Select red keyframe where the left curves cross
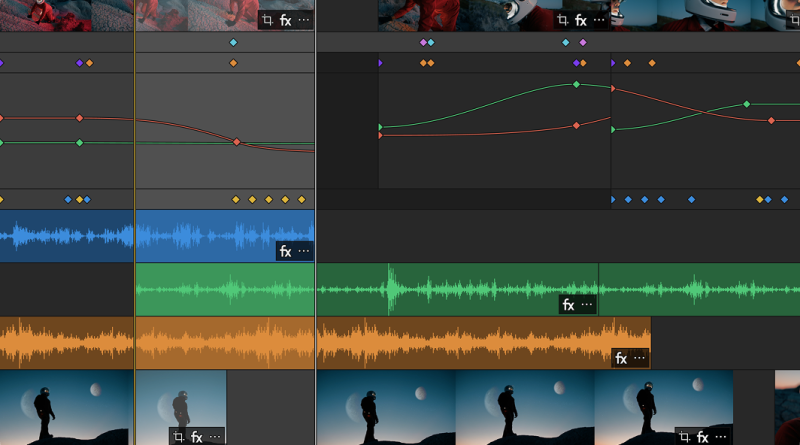 (x=237, y=142)
